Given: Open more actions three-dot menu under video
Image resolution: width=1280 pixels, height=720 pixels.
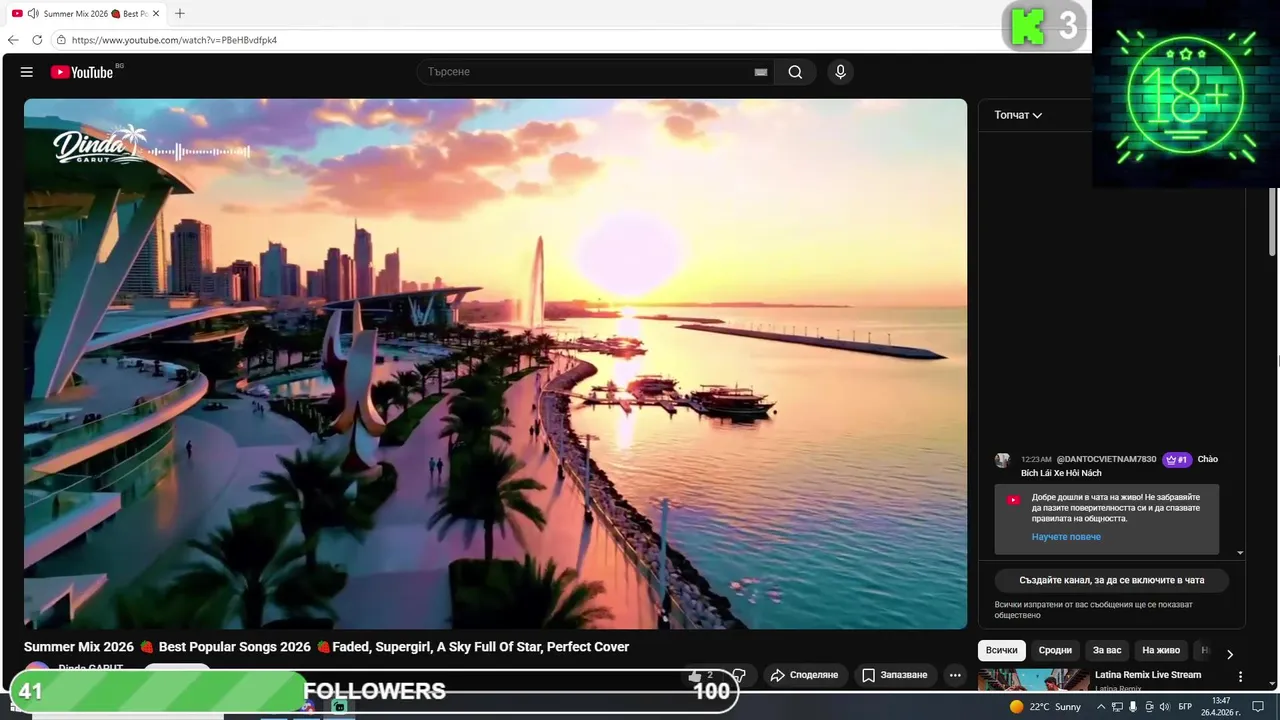Looking at the screenshot, I should point(955,675).
